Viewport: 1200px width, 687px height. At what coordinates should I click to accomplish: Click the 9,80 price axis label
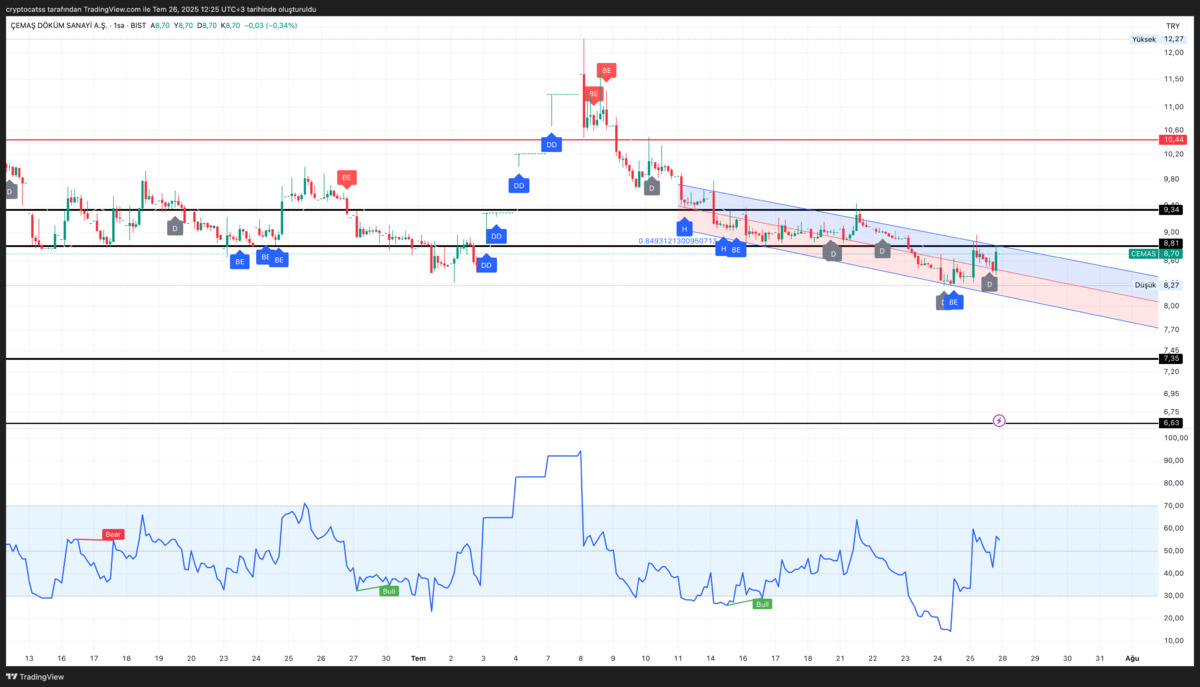1174,180
